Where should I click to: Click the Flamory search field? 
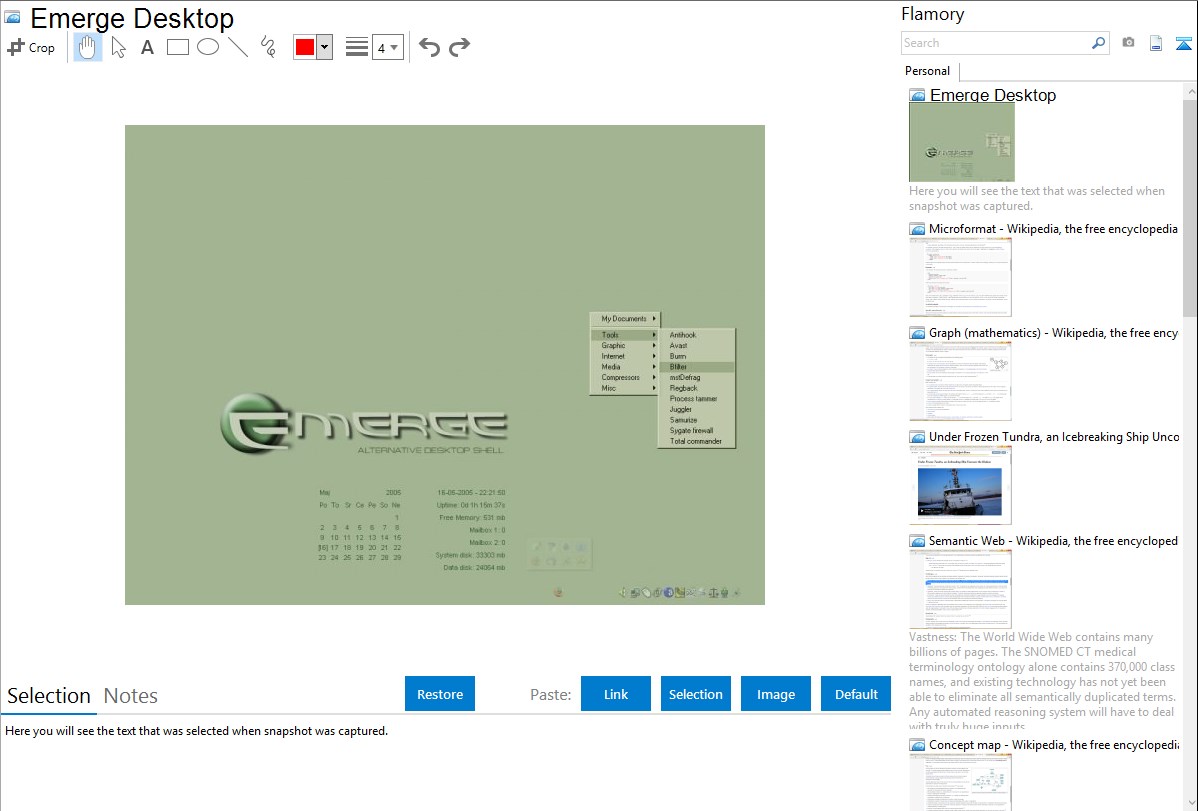[x=996, y=43]
